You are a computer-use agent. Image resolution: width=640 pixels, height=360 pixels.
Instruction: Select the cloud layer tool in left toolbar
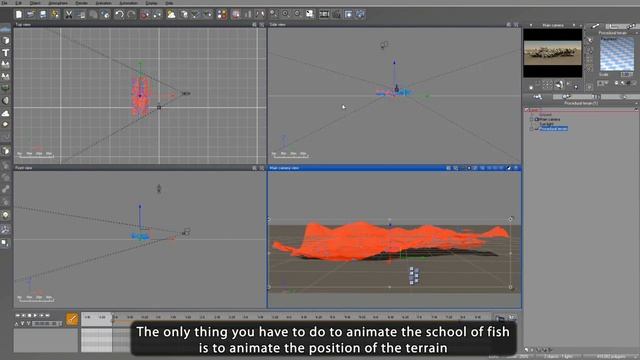click(x=6, y=113)
